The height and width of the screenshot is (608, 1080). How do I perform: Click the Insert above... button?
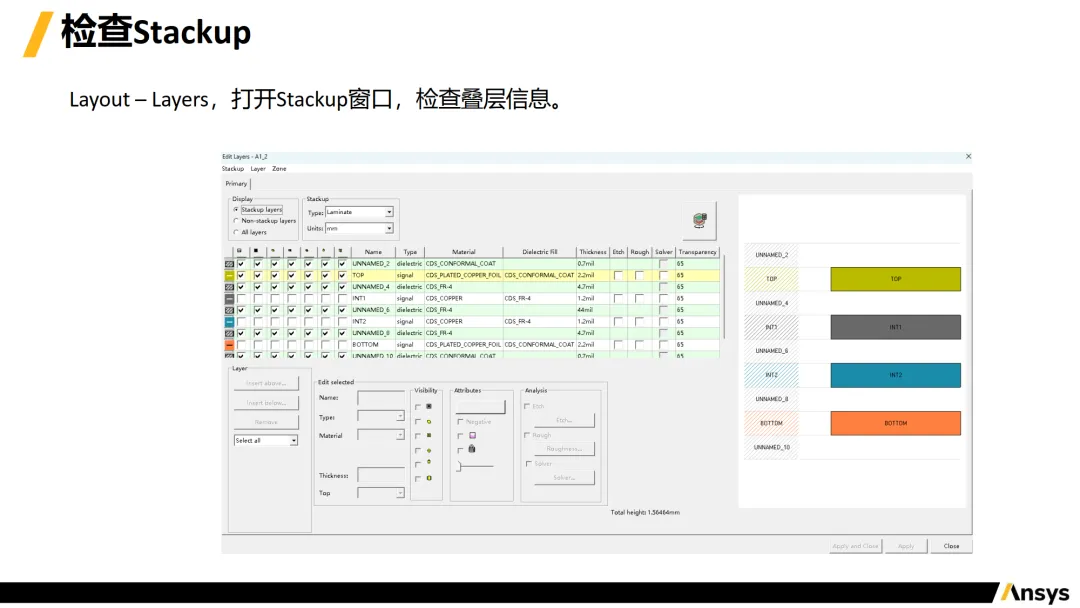266,383
